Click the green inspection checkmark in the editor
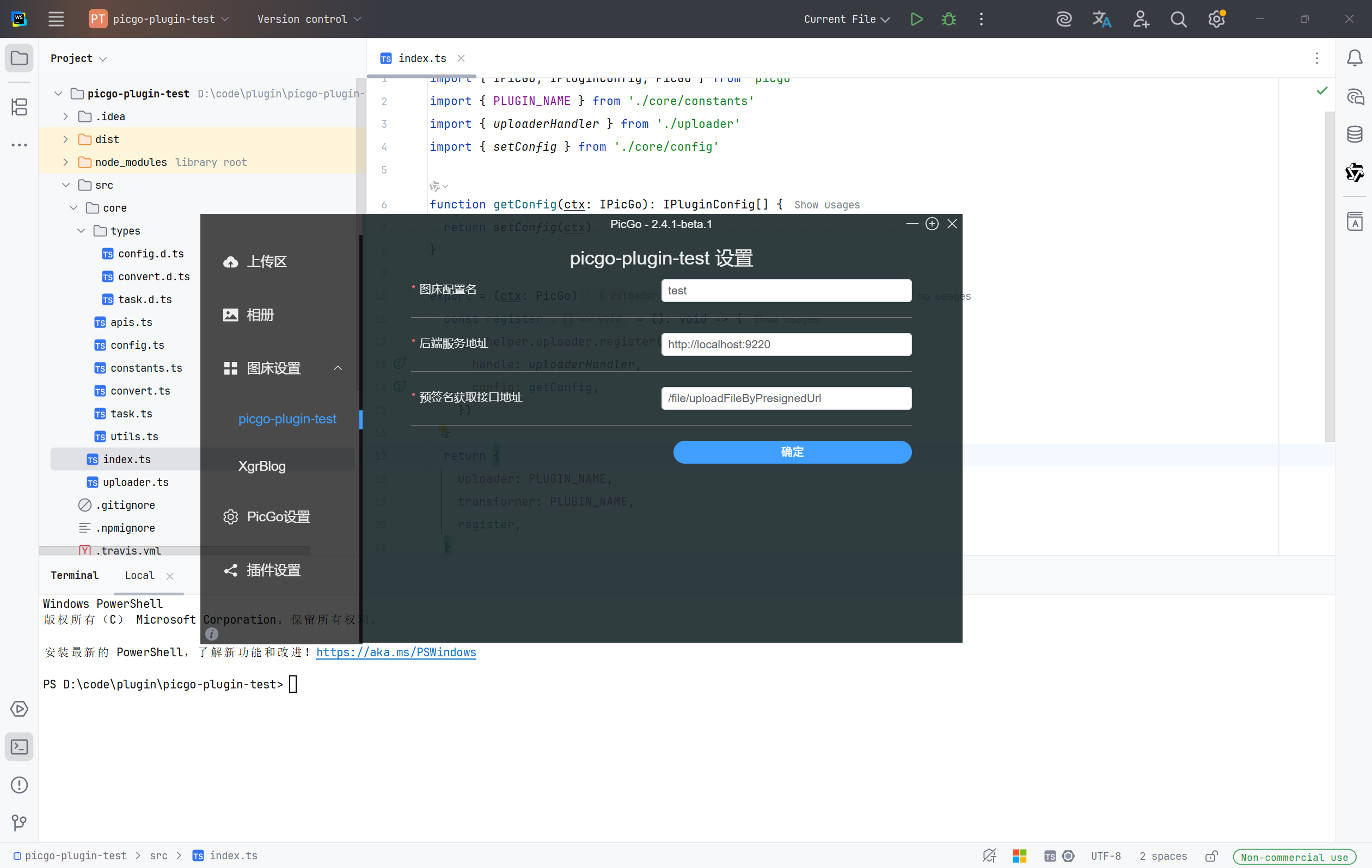 1322,90
